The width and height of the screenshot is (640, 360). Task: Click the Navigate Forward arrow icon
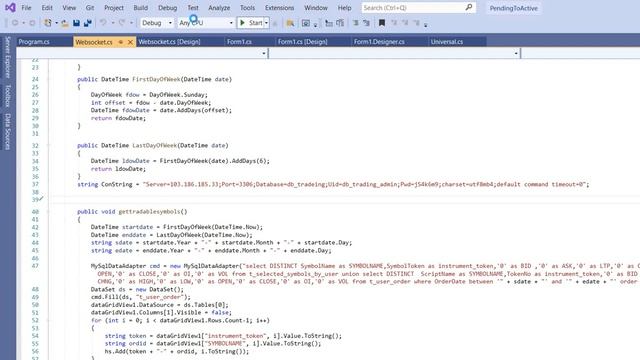(x=32, y=23)
